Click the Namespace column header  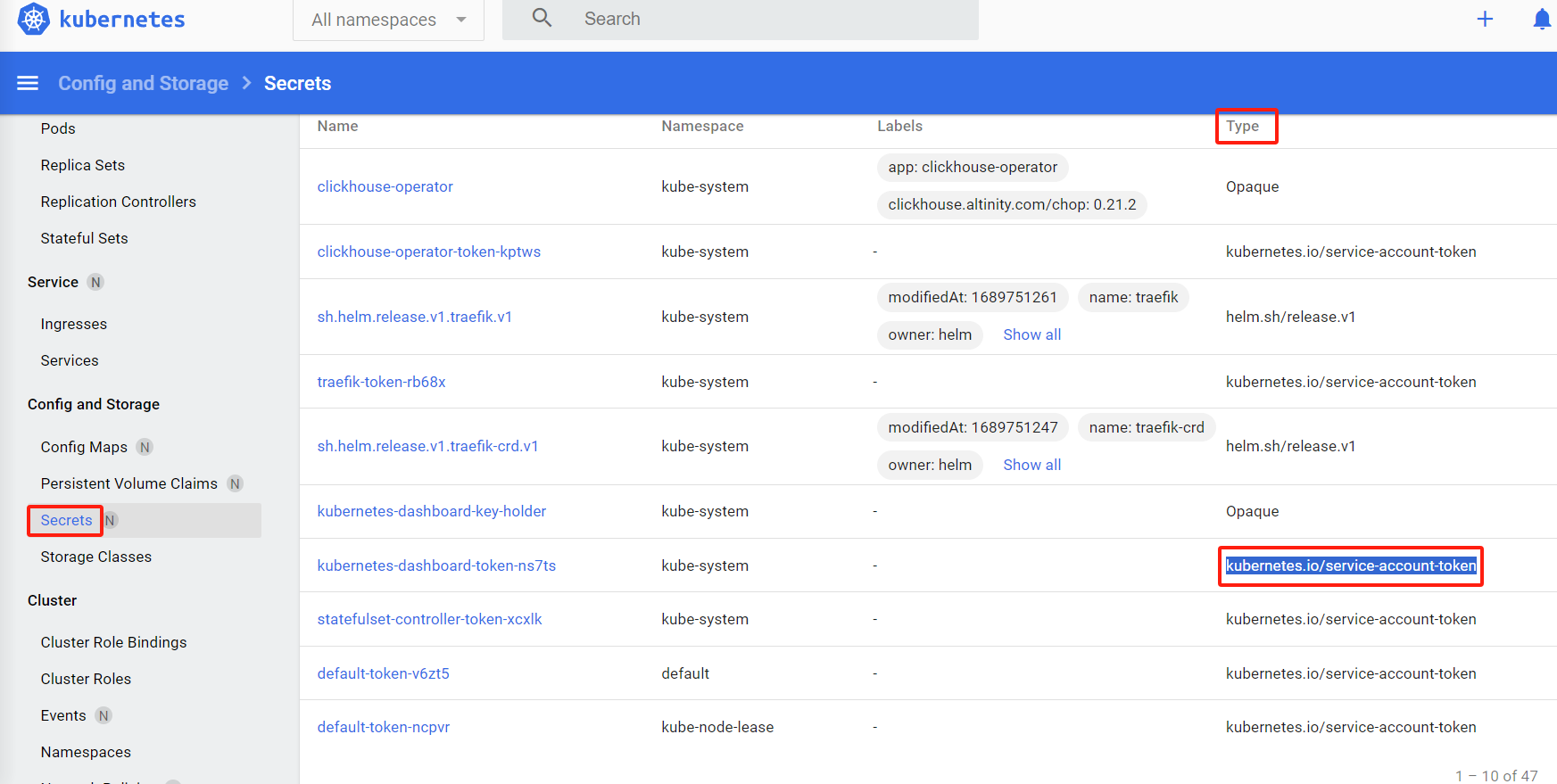tap(702, 126)
